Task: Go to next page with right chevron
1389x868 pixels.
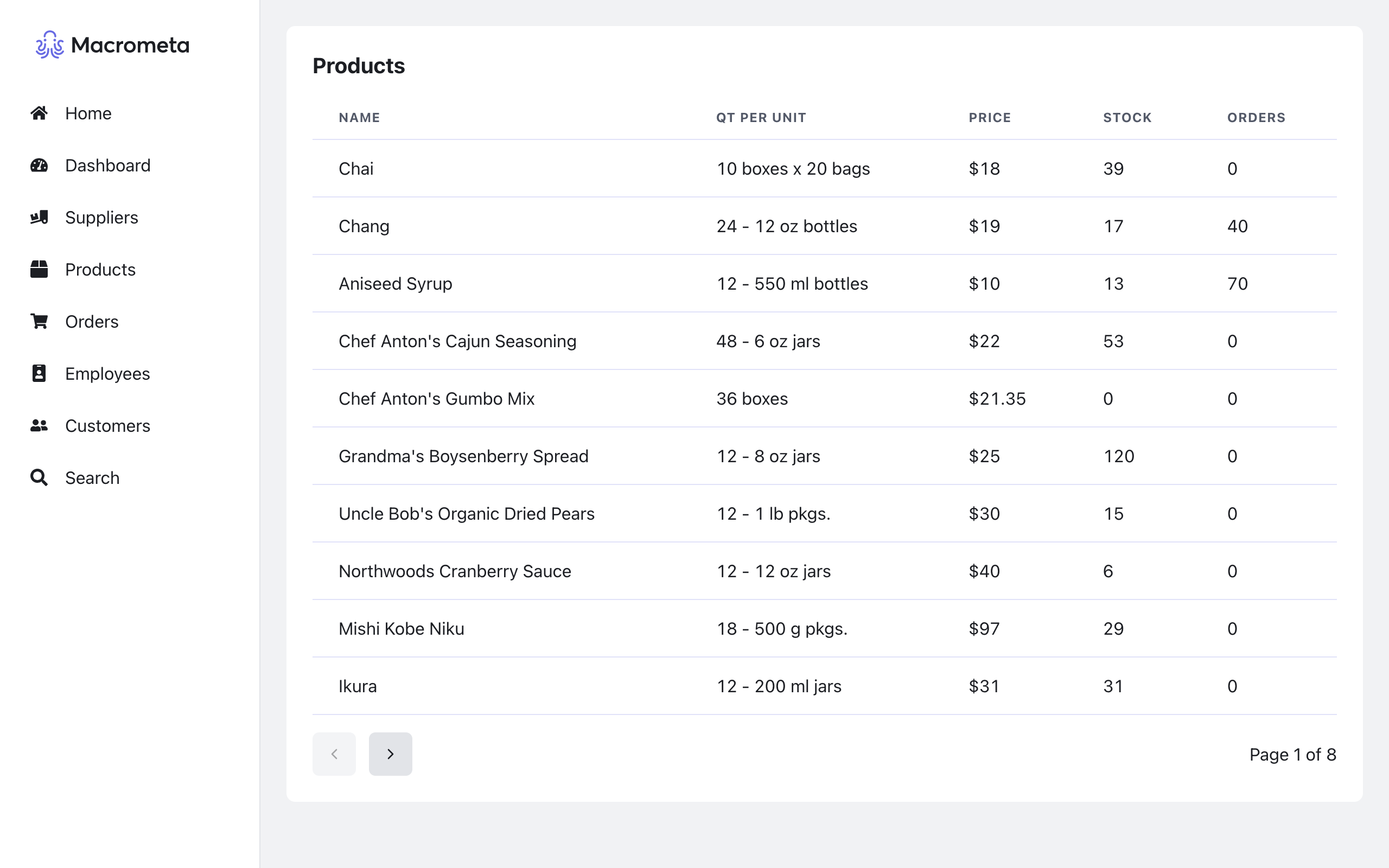Action: tap(390, 754)
